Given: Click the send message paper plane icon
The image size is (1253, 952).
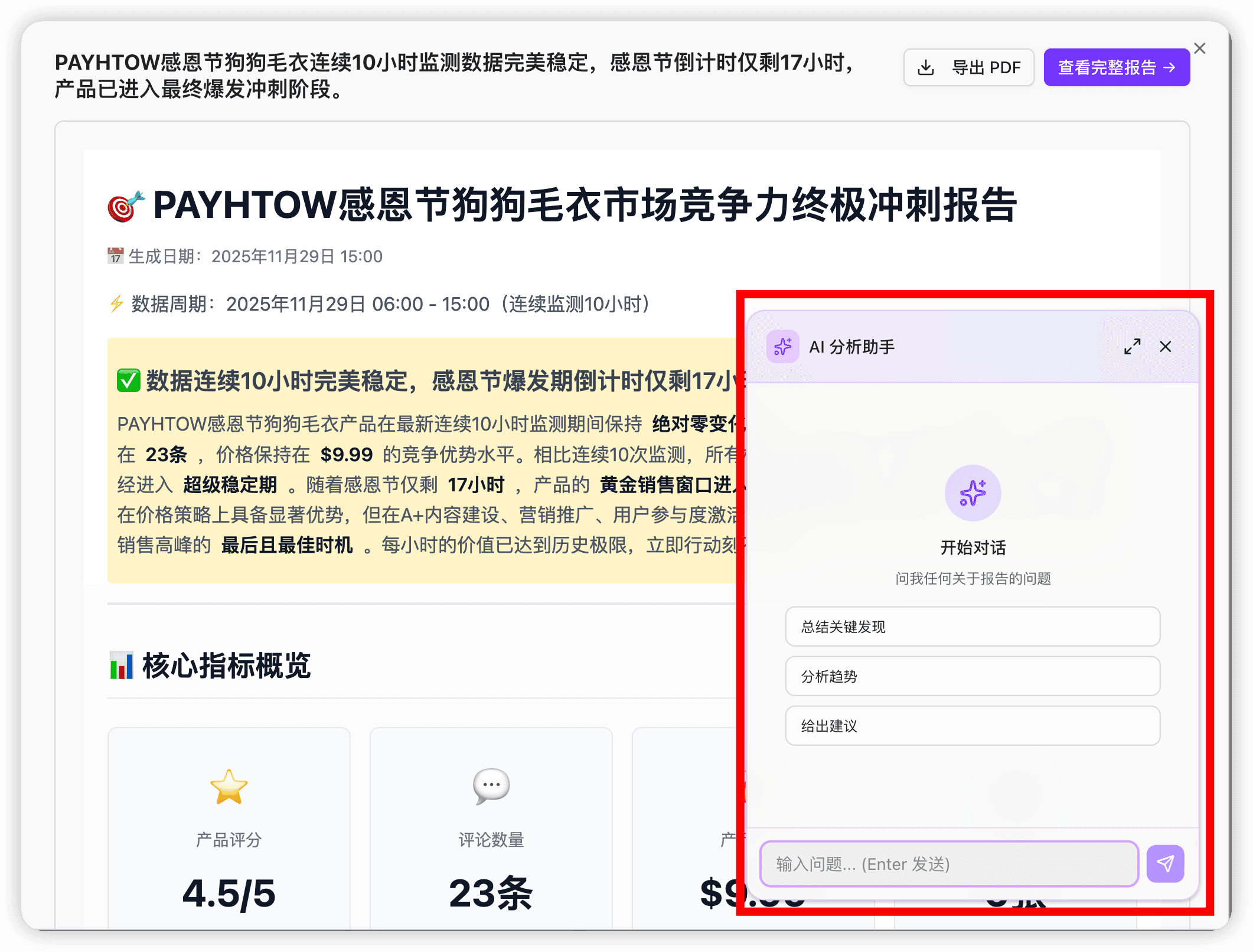Looking at the screenshot, I should (1165, 864).
